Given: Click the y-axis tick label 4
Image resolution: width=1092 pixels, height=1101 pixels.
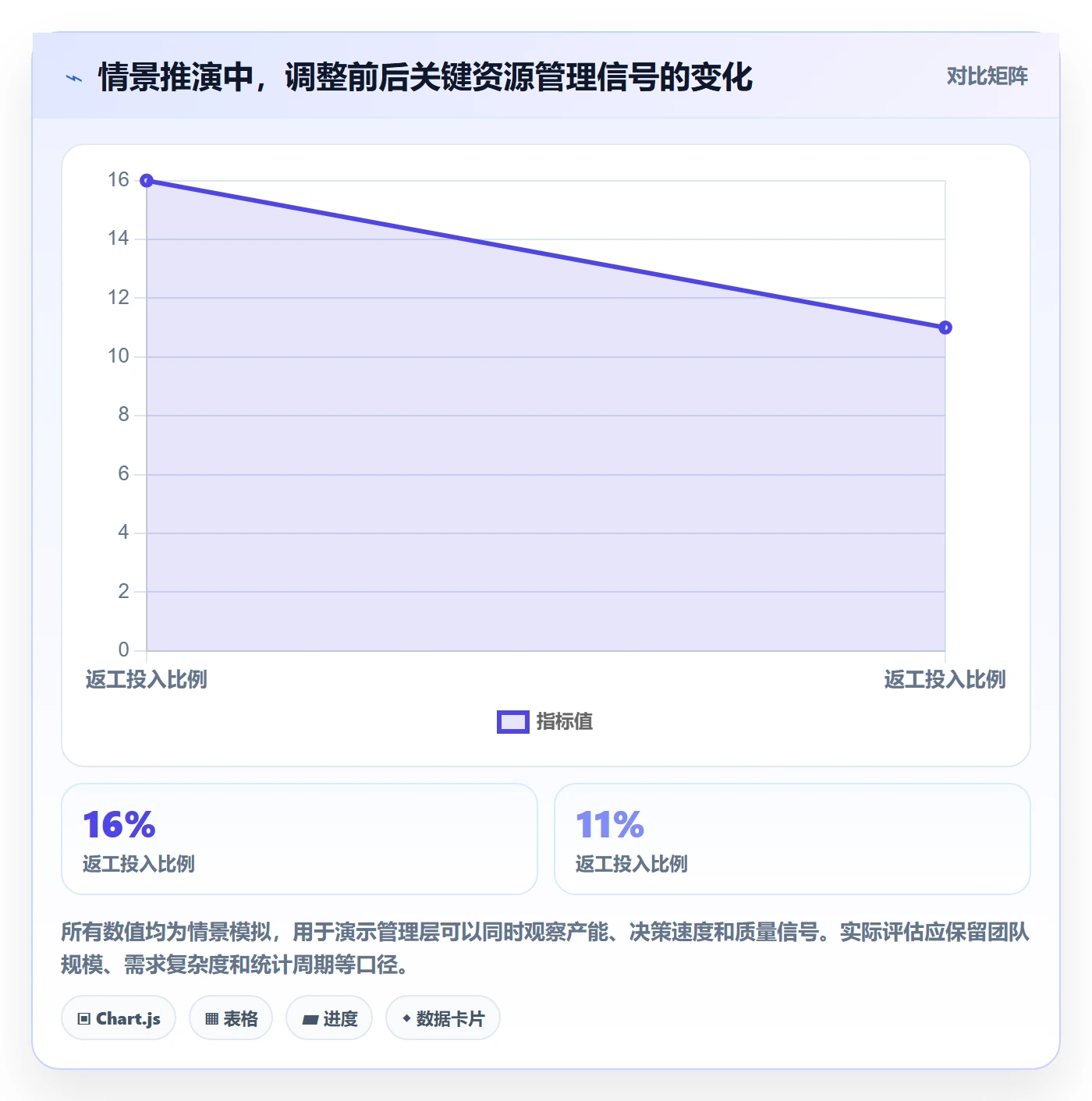Looking at the screenshot, I should [123, 533].
